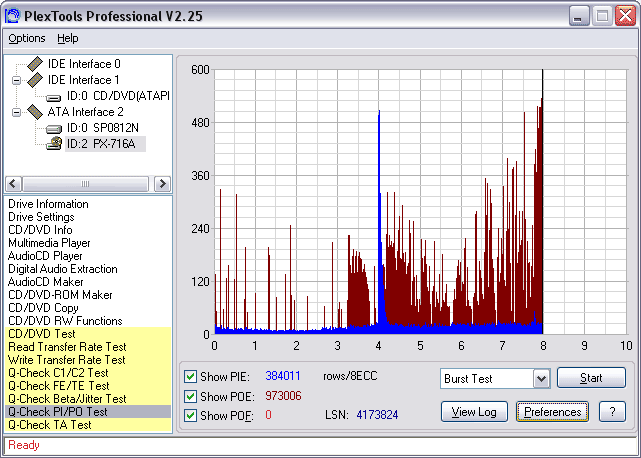Click the CD/DVD(ATAPI drive icon
This screenshot has width=641, height=458.
pyautogui.click(x=54, y=97)
